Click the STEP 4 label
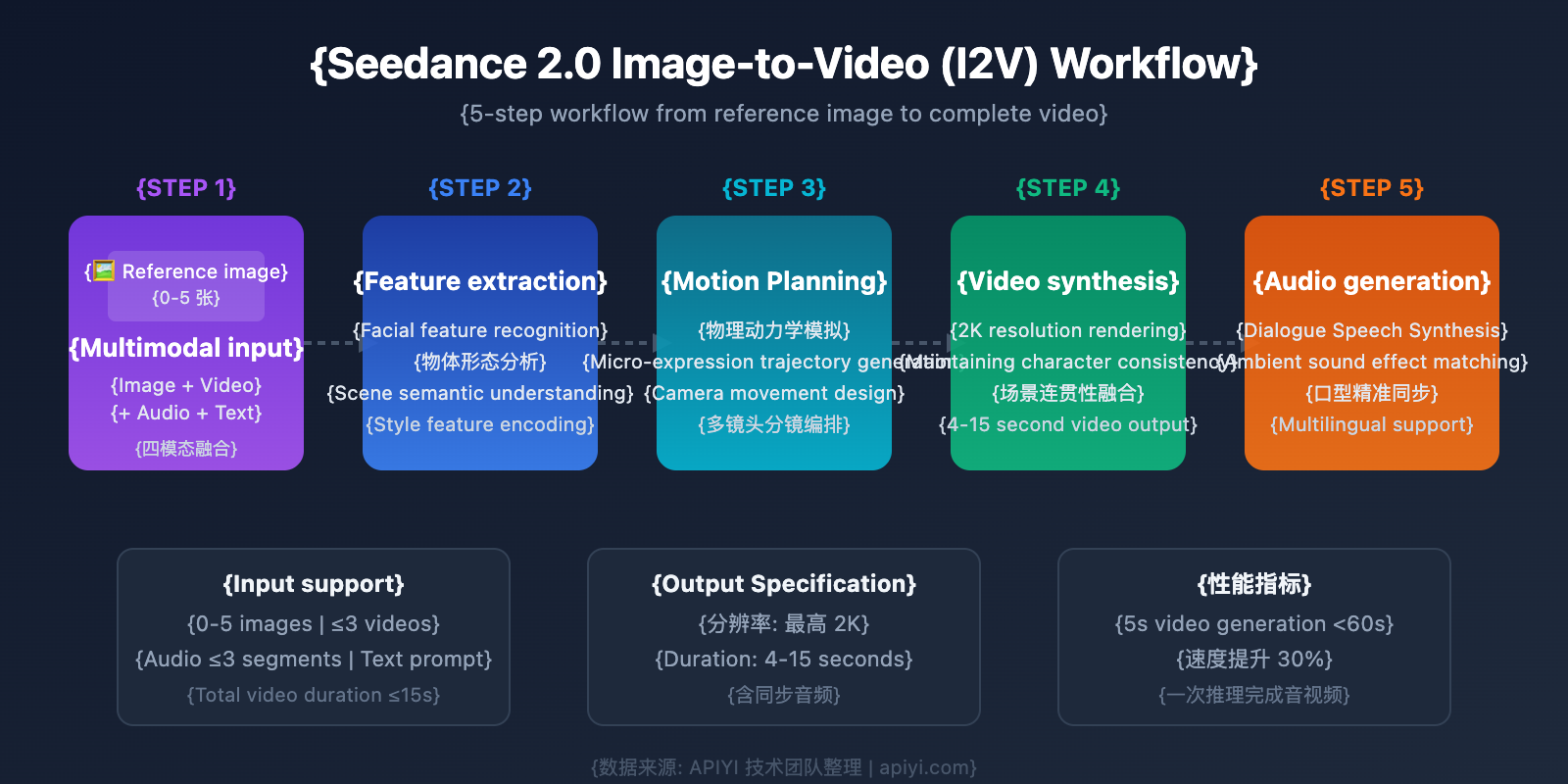The width and height of the screenshot is (1568, 784). [1068, 188]
